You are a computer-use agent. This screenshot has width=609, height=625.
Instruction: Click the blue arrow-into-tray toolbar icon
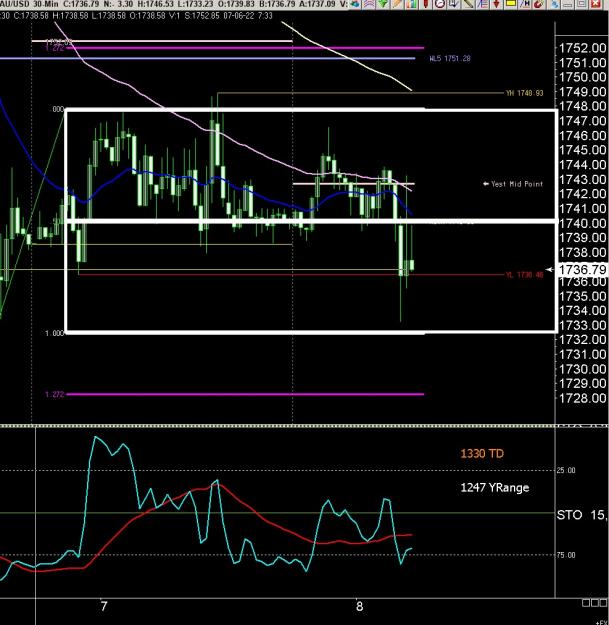[454, 3]
